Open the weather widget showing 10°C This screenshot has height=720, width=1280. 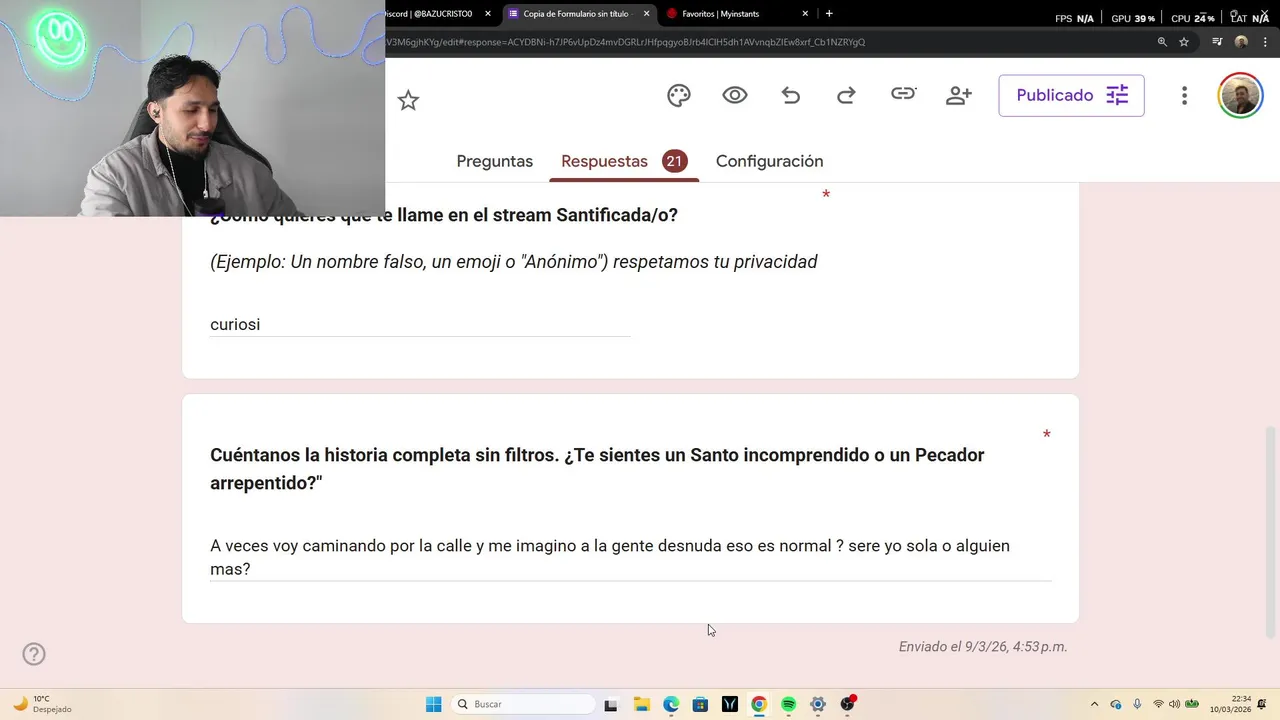coord(42,704)
